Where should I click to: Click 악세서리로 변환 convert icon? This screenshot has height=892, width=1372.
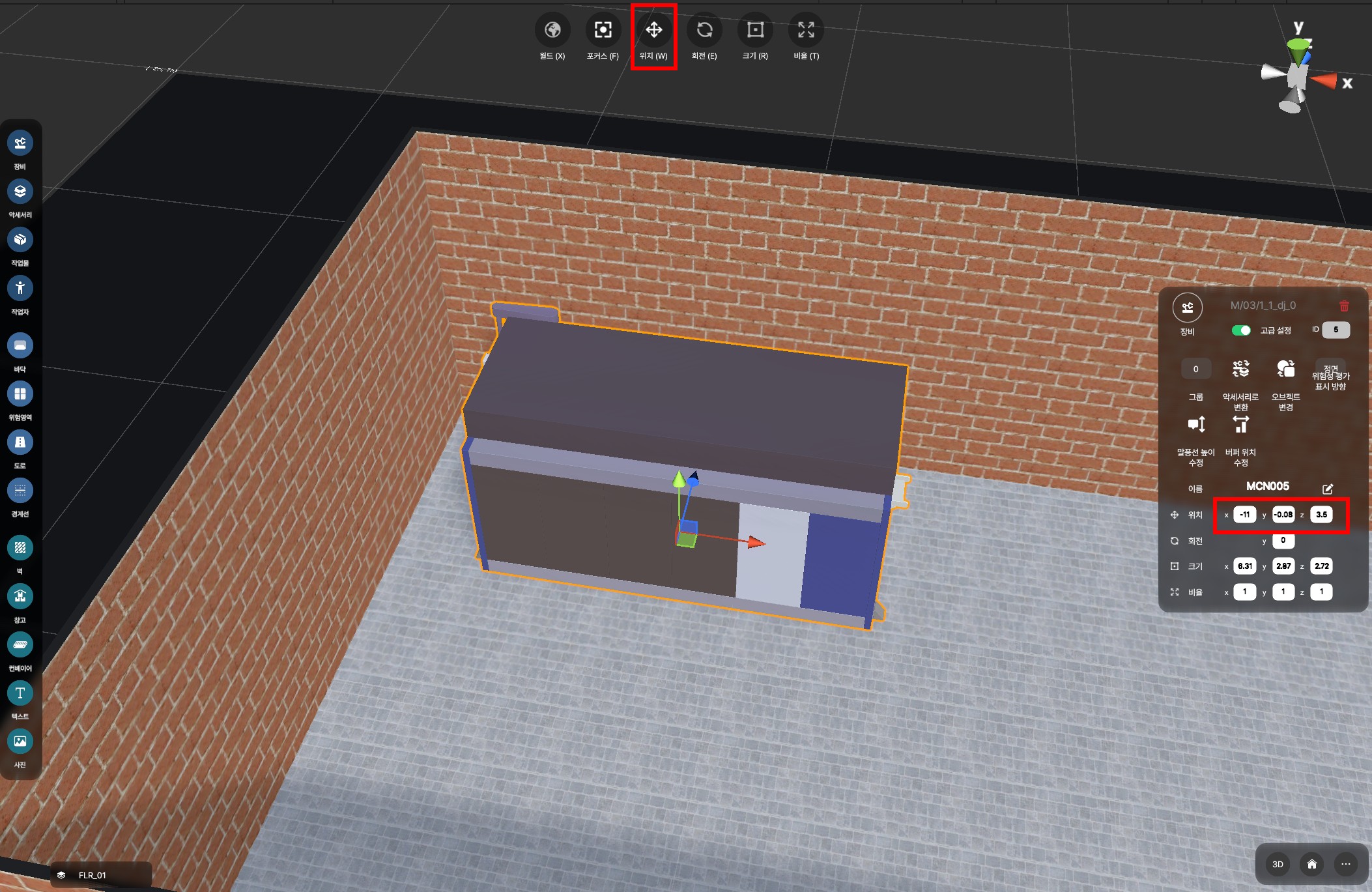click(1240, 369)
